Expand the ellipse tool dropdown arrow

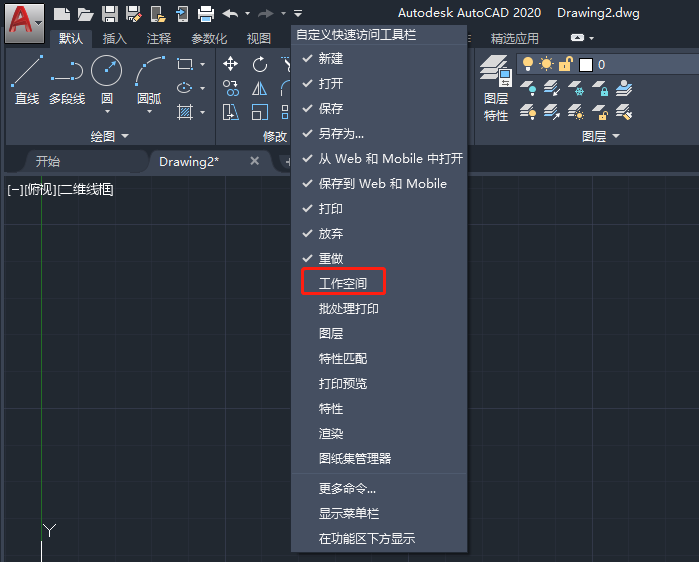pos(203,88)
